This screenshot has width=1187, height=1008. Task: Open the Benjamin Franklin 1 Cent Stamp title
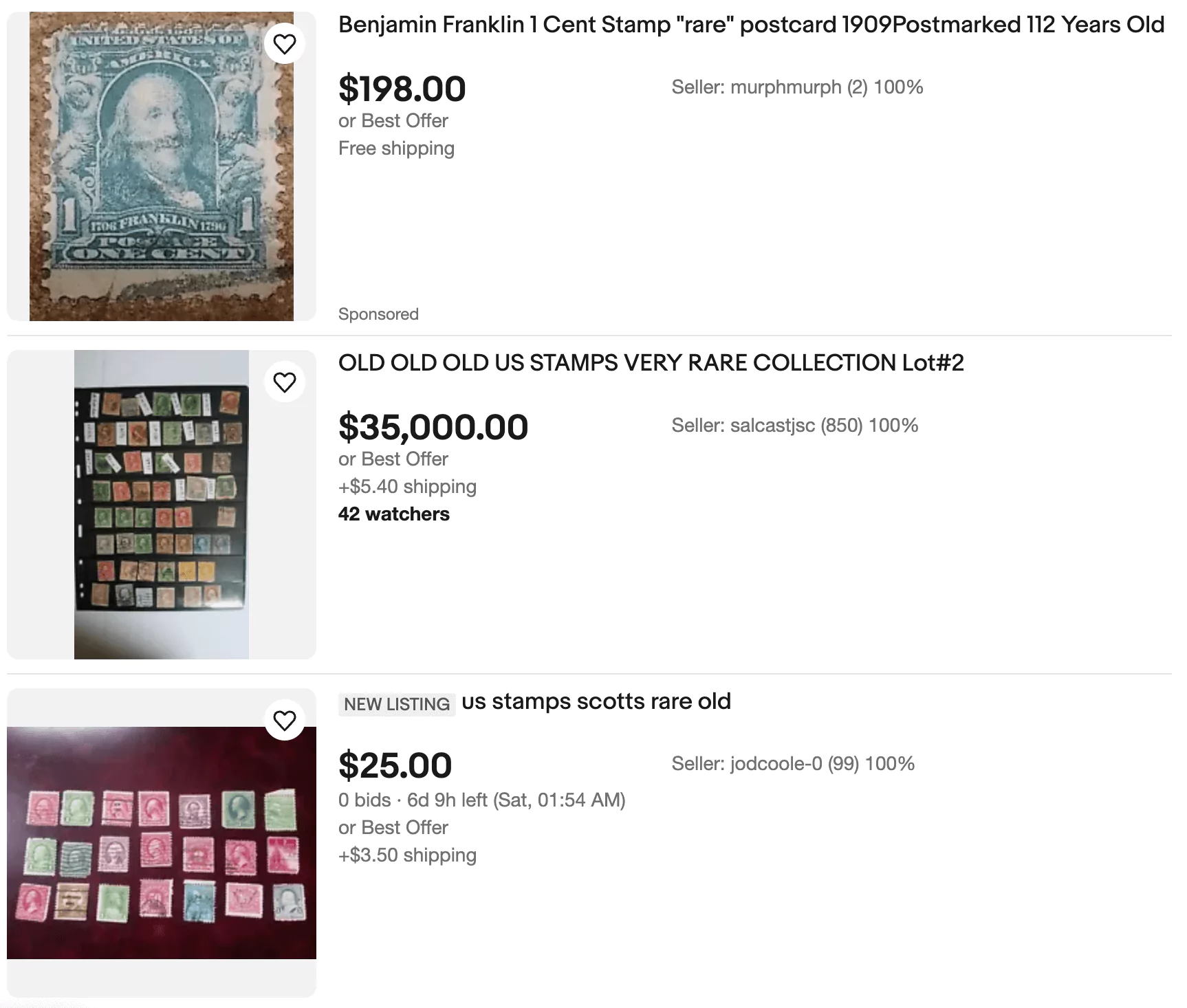click(x=751, y=25)
